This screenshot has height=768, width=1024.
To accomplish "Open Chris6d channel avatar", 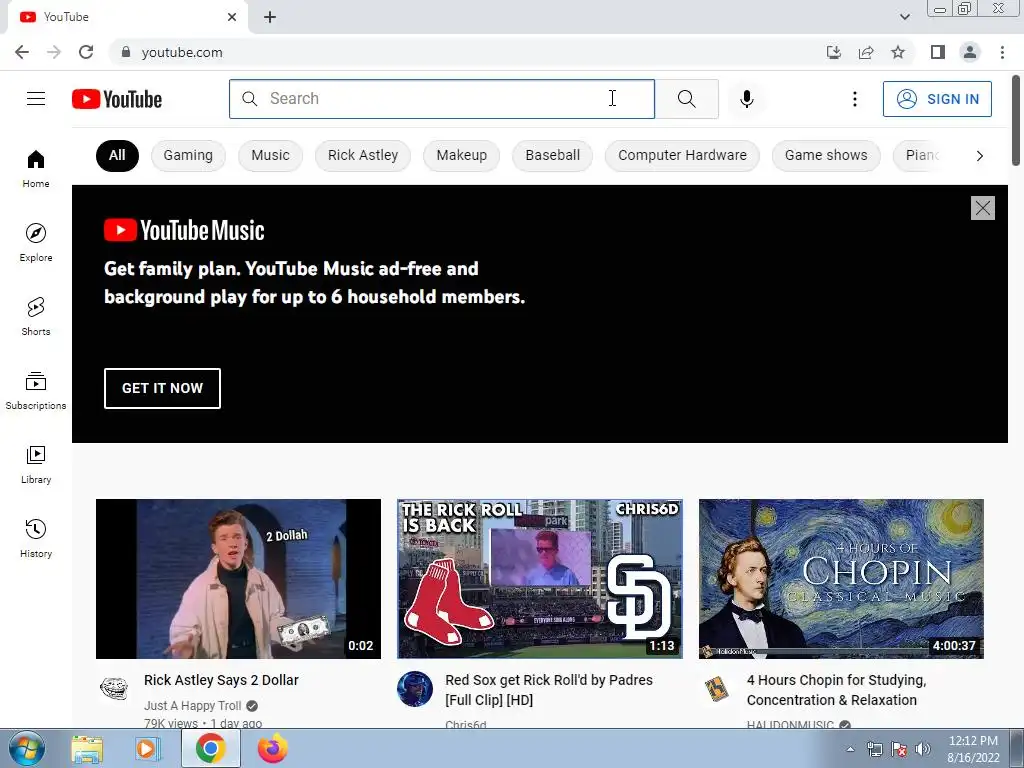I will pos(415,688).
